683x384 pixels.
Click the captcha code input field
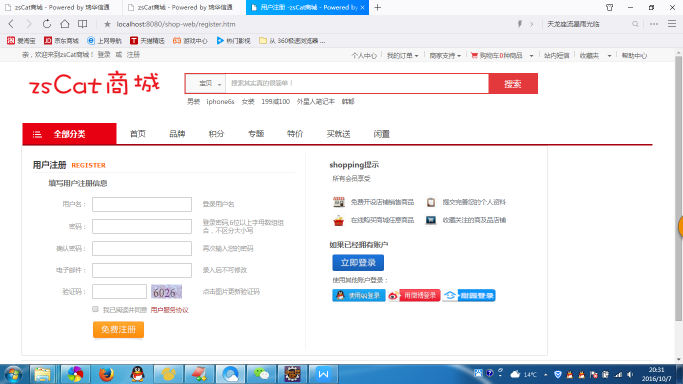119,292
